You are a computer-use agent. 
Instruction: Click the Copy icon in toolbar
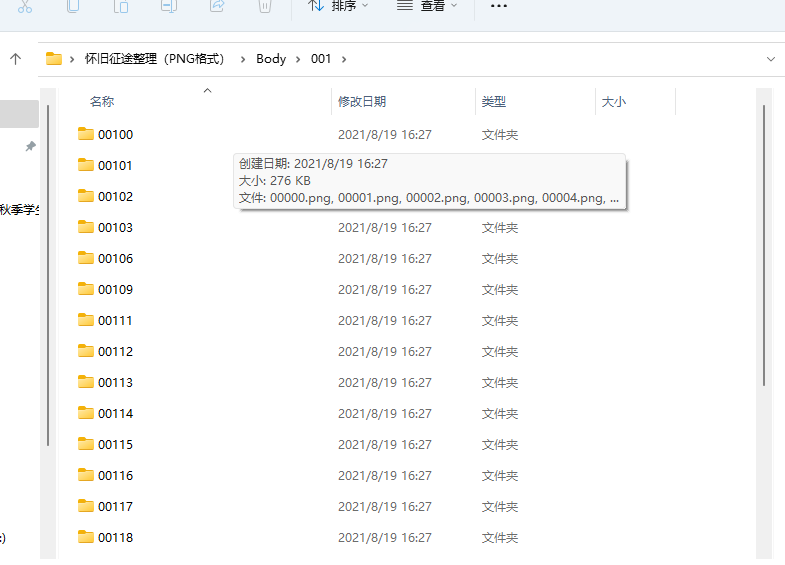click(73, 6)
